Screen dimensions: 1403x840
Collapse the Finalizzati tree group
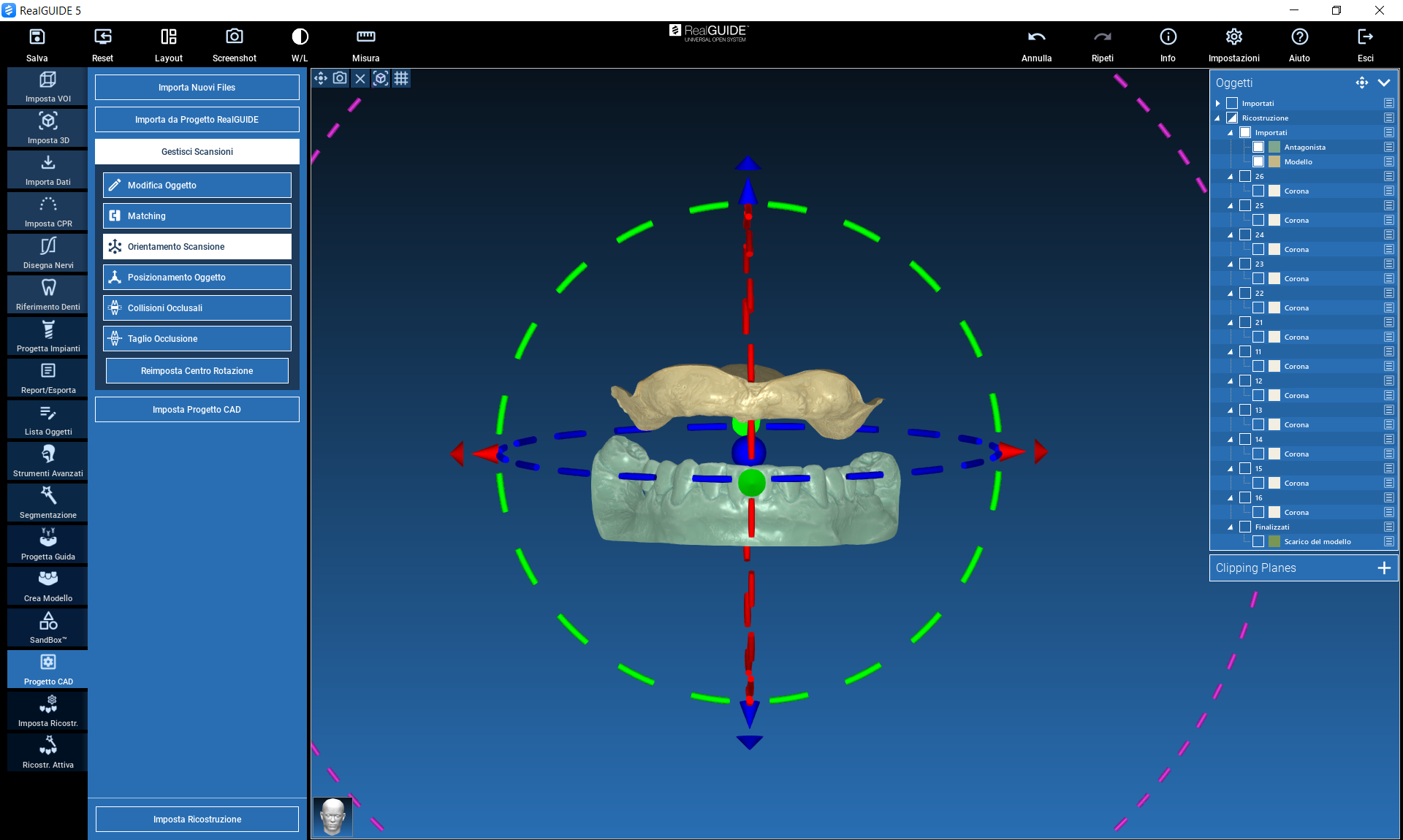point(1231,527)
